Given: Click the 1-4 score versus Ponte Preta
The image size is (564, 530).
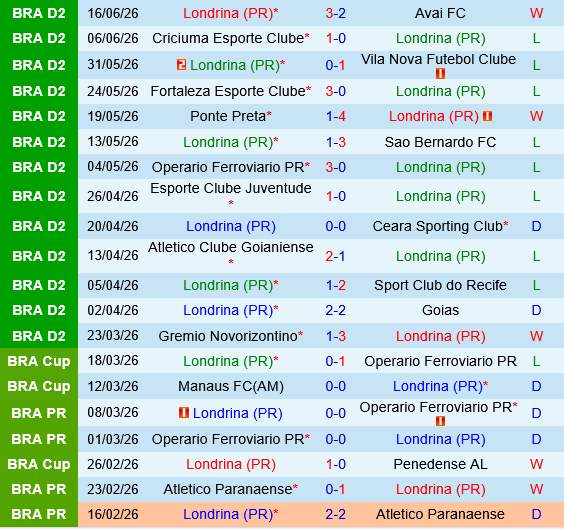Looking at the screenshot, I should (335, 116).
